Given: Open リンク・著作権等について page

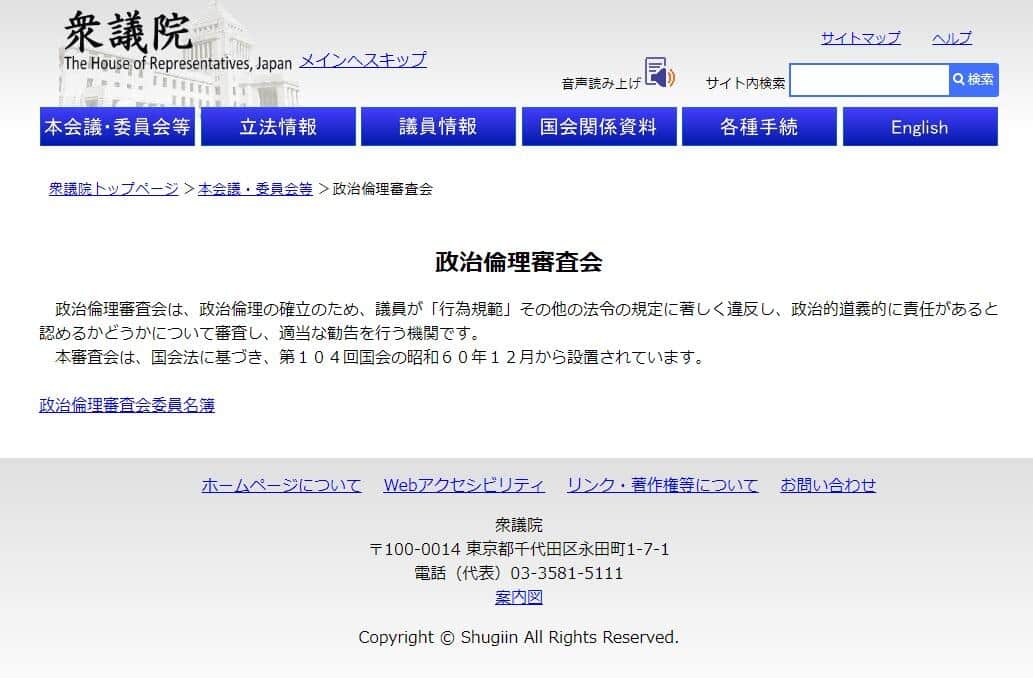Looking at the screenshot, I should pyautogui.click(x=662, y=484).
